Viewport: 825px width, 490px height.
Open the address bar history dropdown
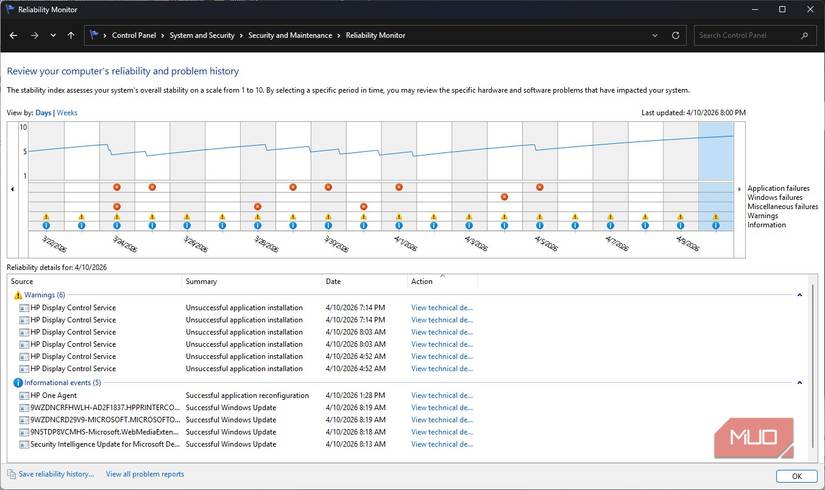[655, 35]
